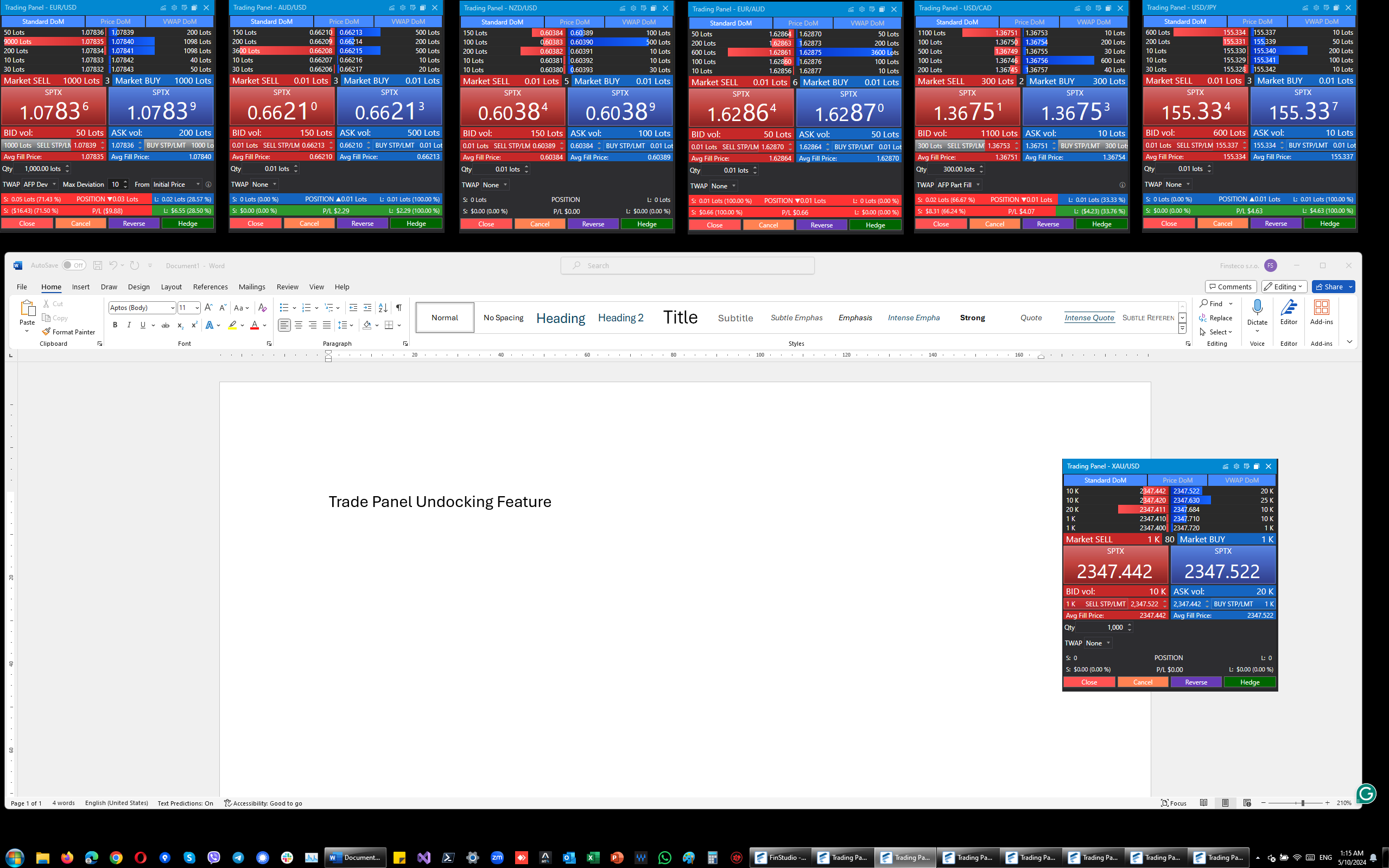
Task: Click the Bold formatting icon
Action: (115, 325)
